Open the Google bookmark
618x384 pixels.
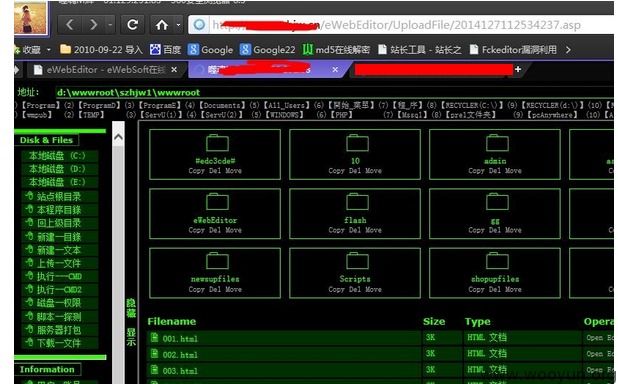coord(210,50)
